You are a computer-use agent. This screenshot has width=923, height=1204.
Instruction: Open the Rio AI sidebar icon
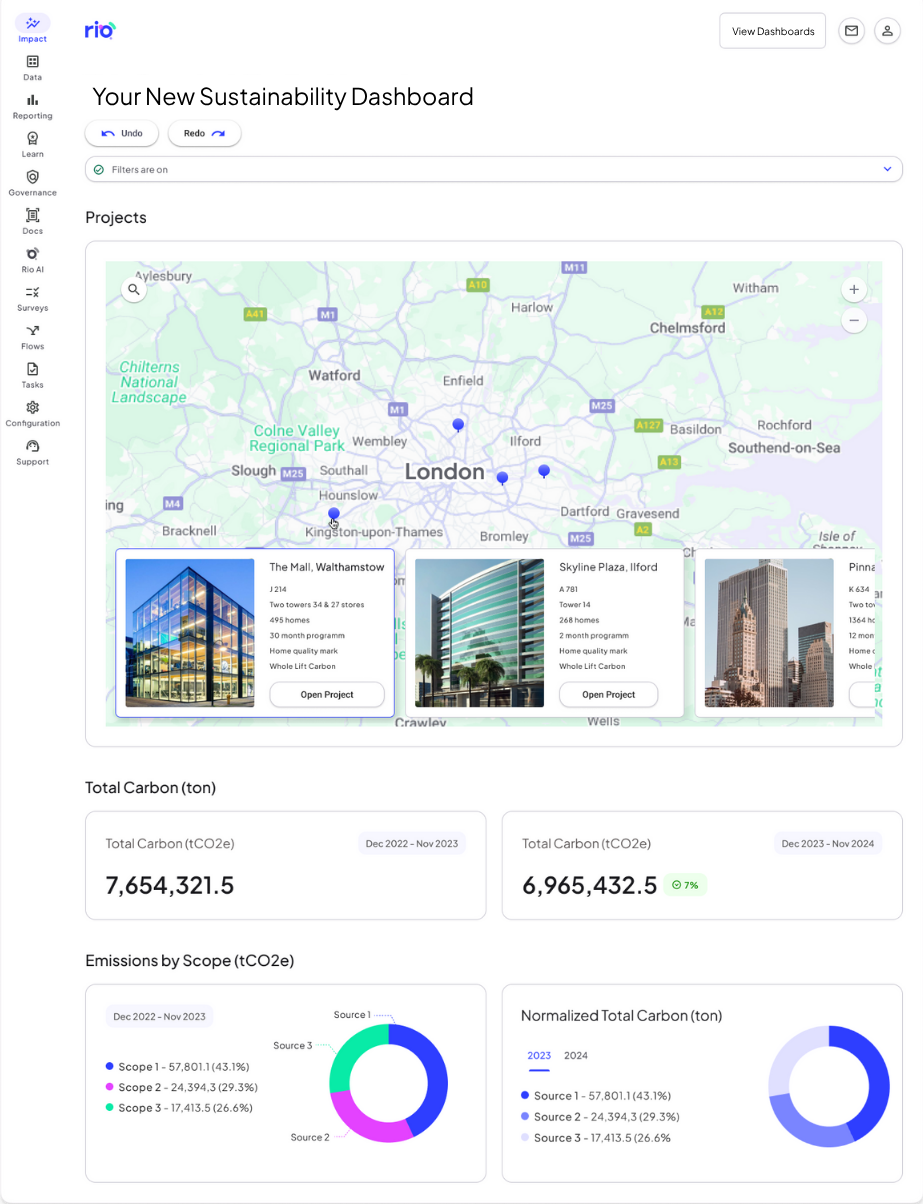32,254
